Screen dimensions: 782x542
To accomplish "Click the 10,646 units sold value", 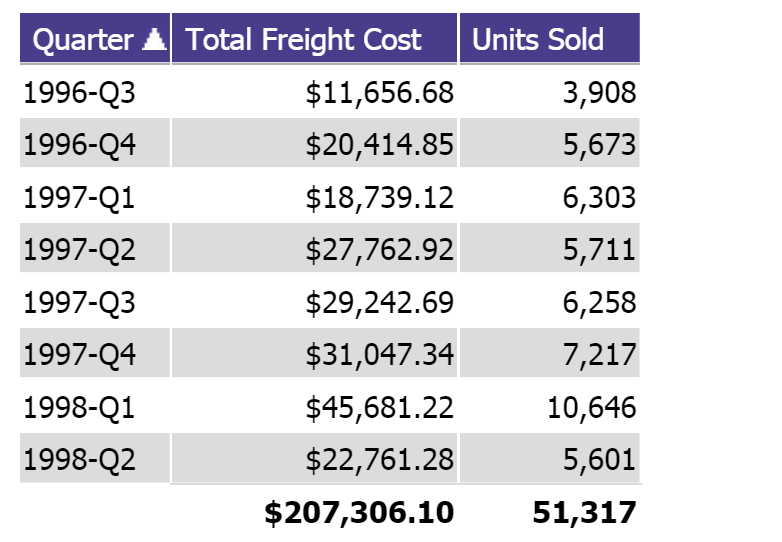I will pyautogui.click(x=591, y=407).
